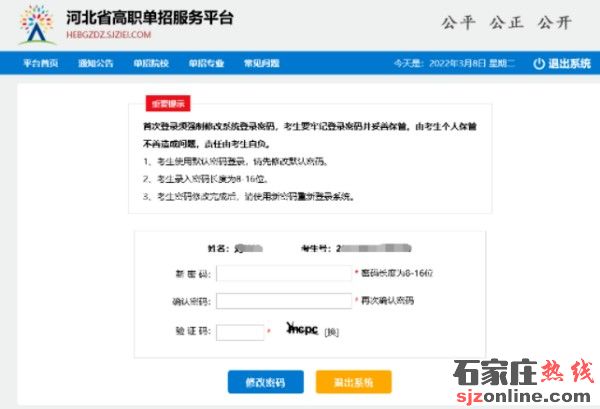
Task: Open 通知公告 in the navigation bar
Action: pos(96,63)
